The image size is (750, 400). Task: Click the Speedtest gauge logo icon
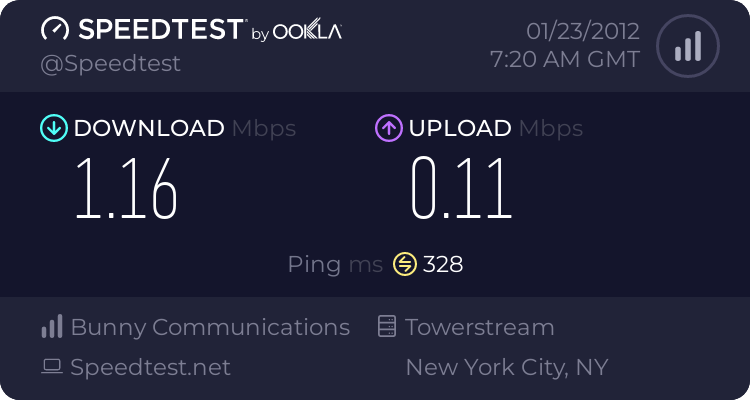click(55, 29)
